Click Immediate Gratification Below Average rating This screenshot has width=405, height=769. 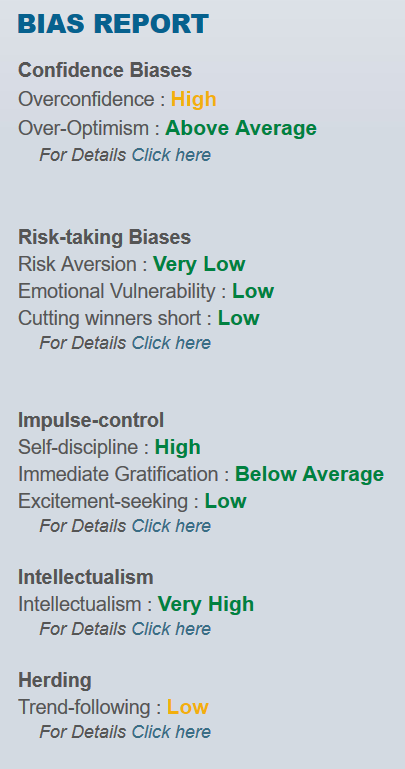click(x=309, y=474)
